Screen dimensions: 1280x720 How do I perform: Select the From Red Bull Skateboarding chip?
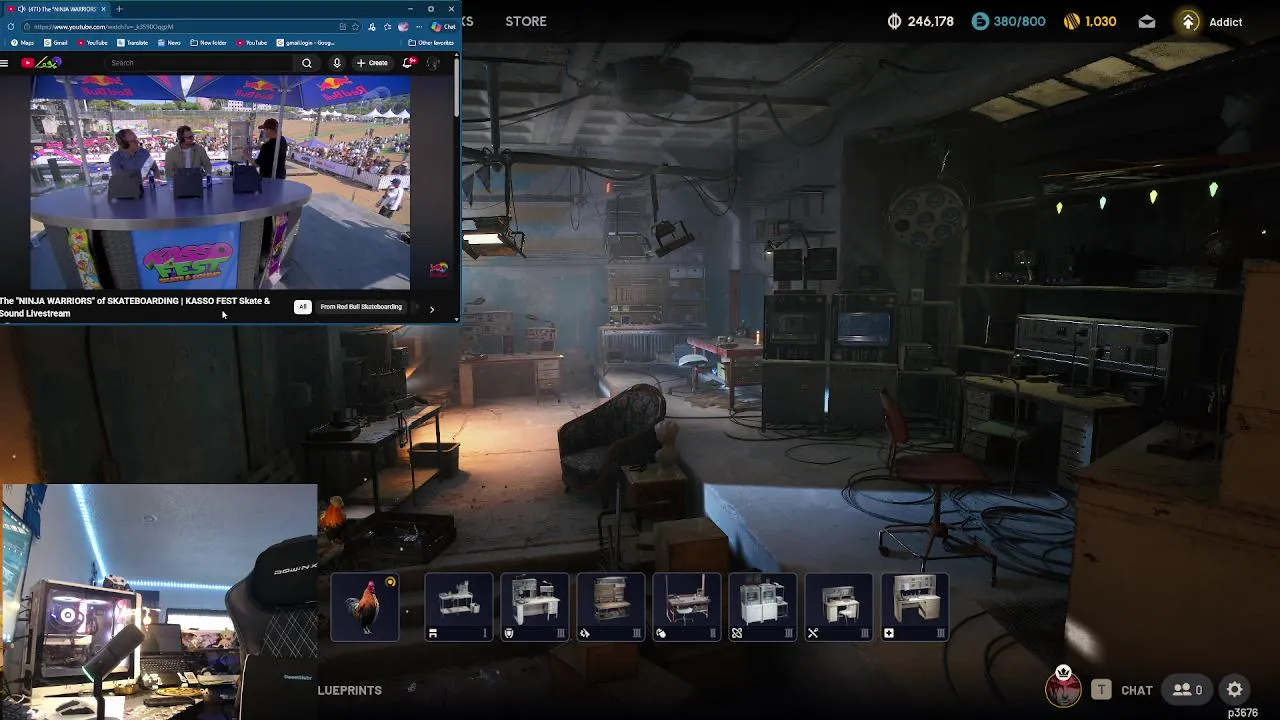[x=361, y=307]
